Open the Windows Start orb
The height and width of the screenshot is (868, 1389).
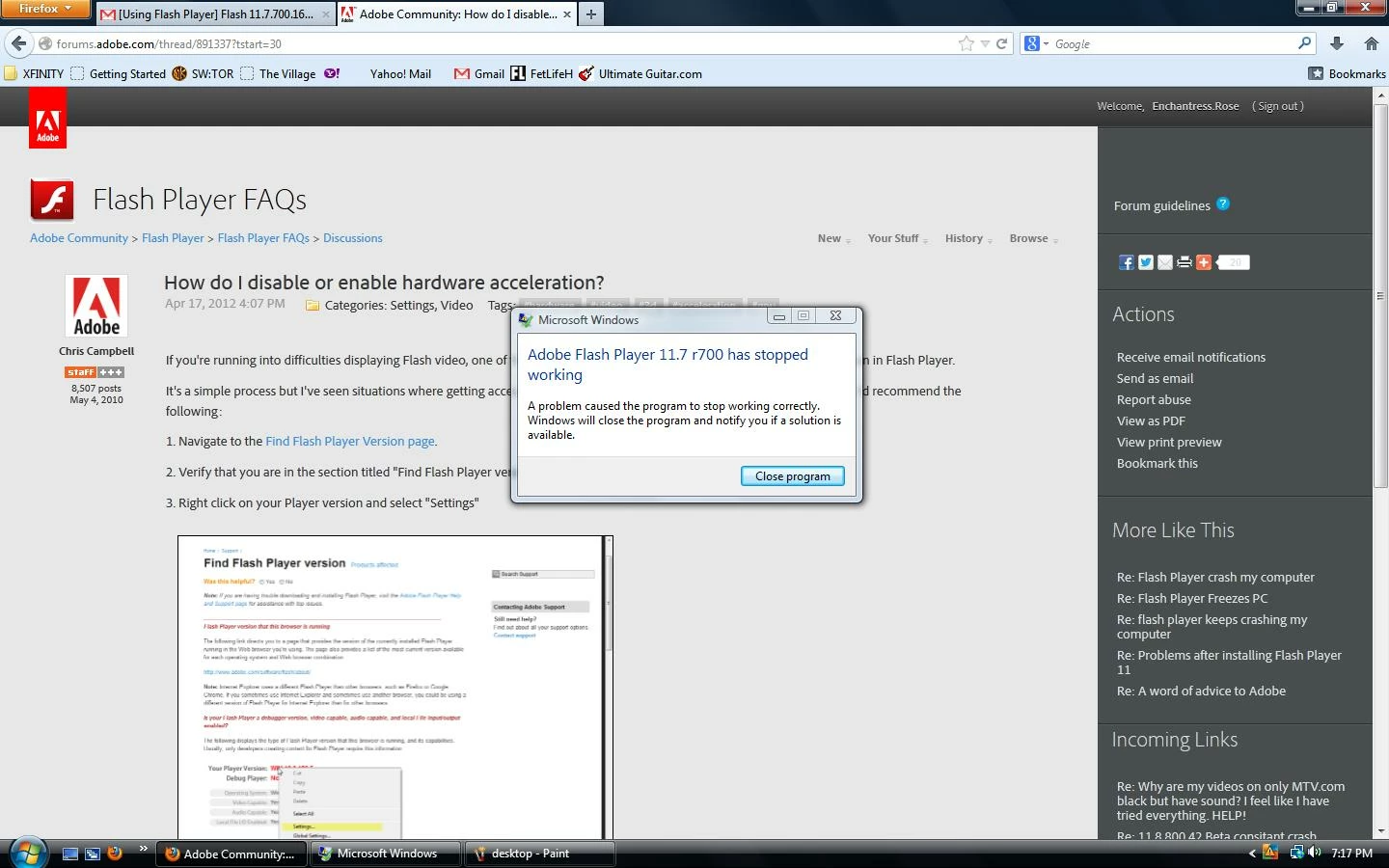[x=28, y=853]
